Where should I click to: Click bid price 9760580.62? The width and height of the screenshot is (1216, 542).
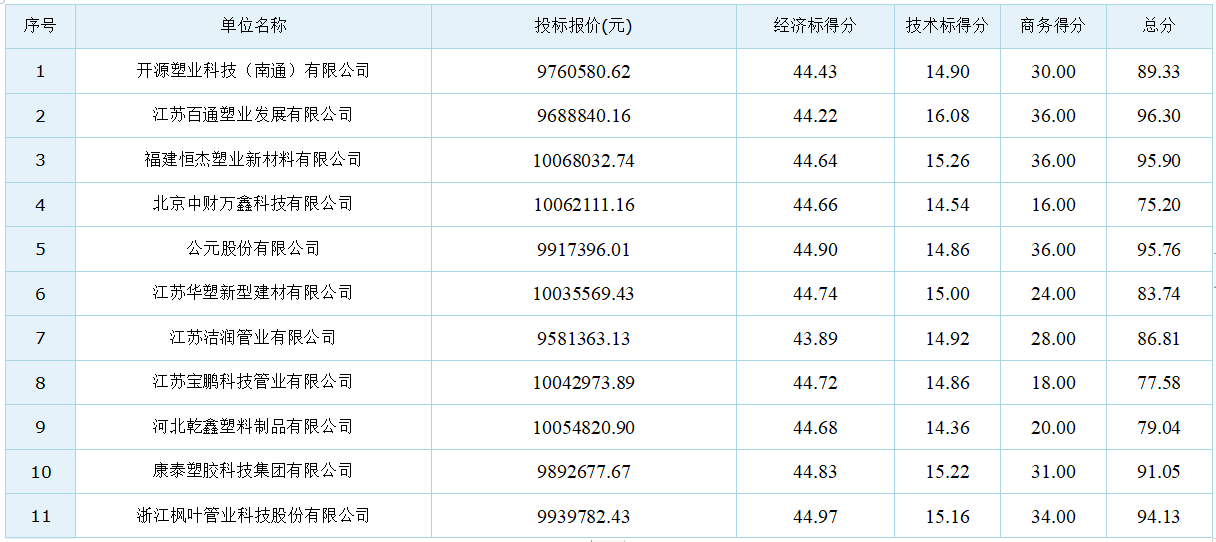tap(584, 72)
